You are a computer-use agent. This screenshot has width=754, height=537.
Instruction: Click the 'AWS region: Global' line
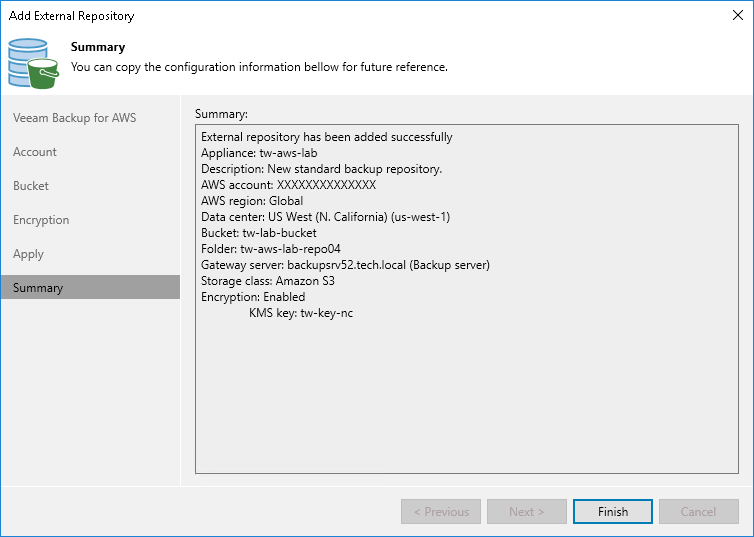click(252, 200)
